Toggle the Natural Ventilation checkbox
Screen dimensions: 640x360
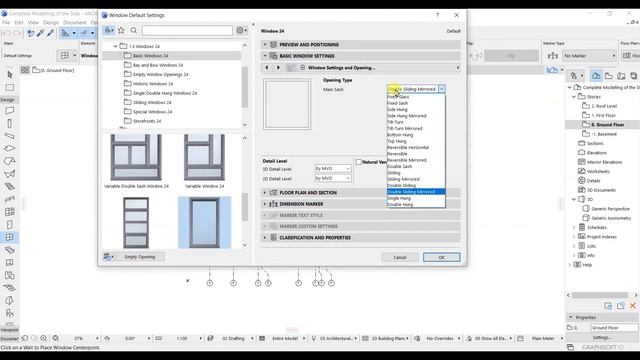(x=359, y=162)
